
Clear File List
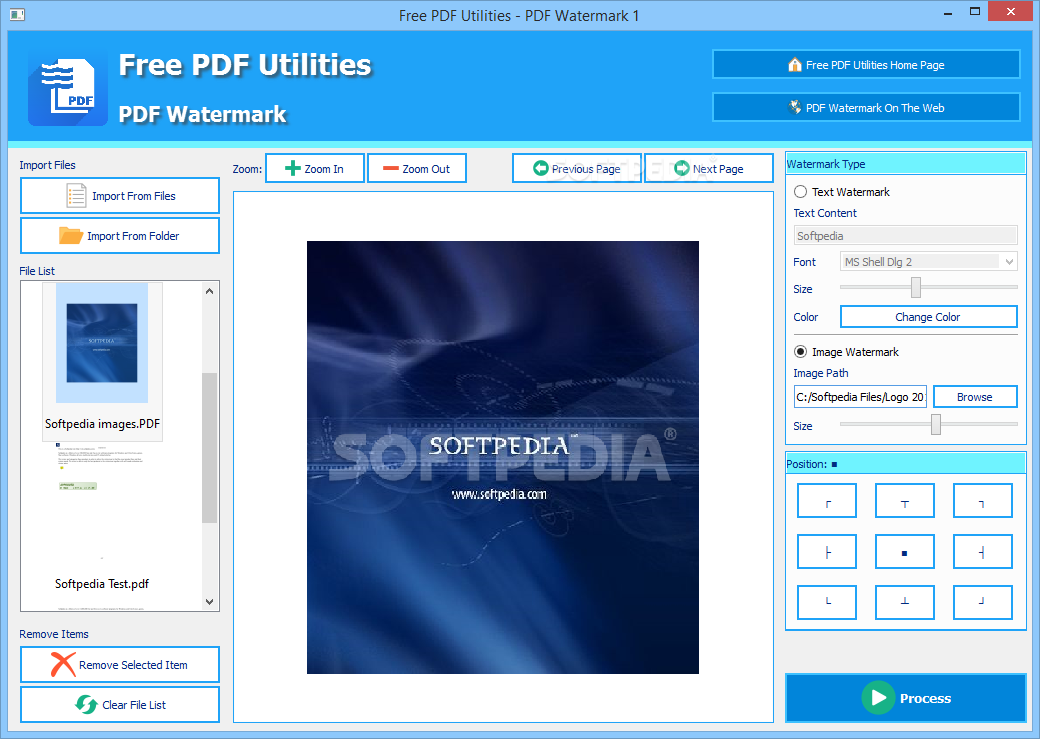click(120, 705)
